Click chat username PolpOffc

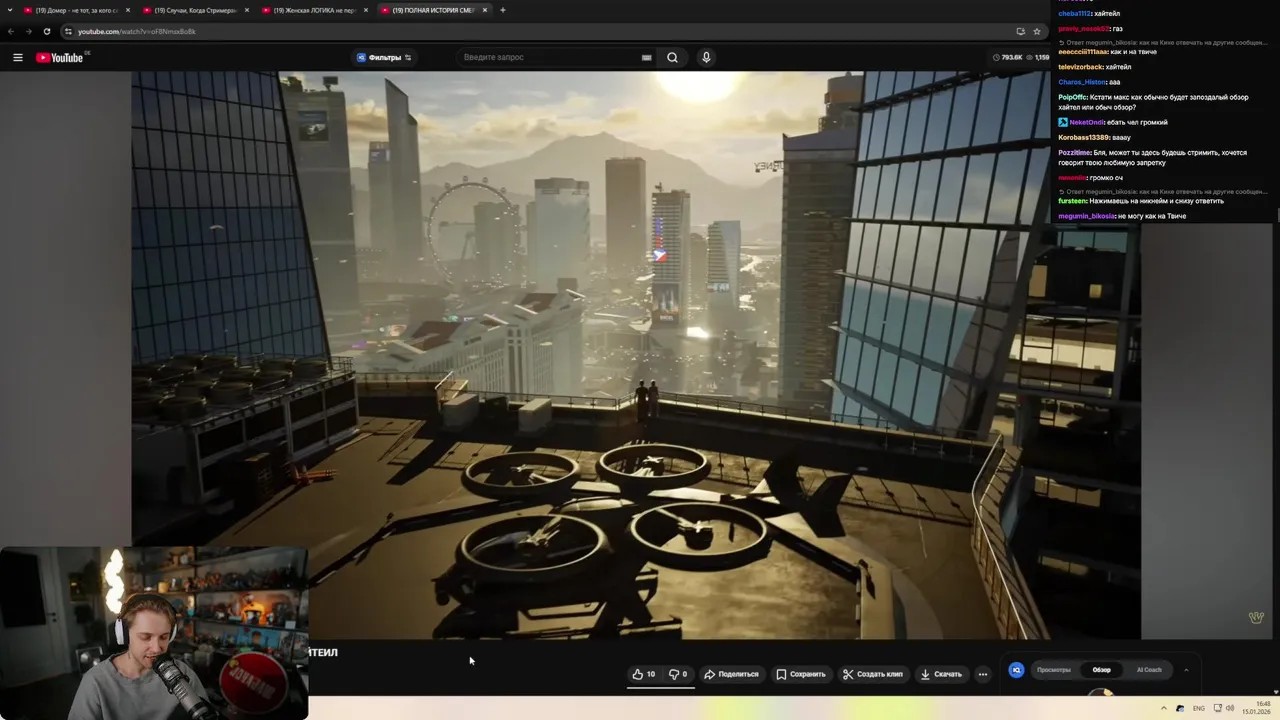[x=1072, y=97]
